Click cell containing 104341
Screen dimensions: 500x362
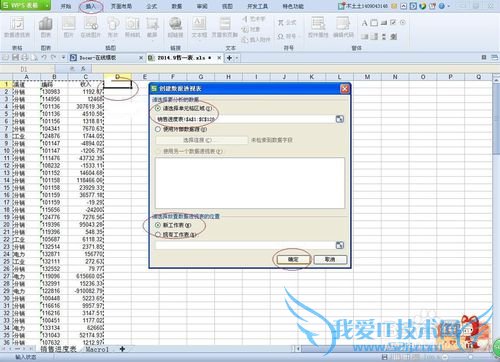[x=54, y=128]
